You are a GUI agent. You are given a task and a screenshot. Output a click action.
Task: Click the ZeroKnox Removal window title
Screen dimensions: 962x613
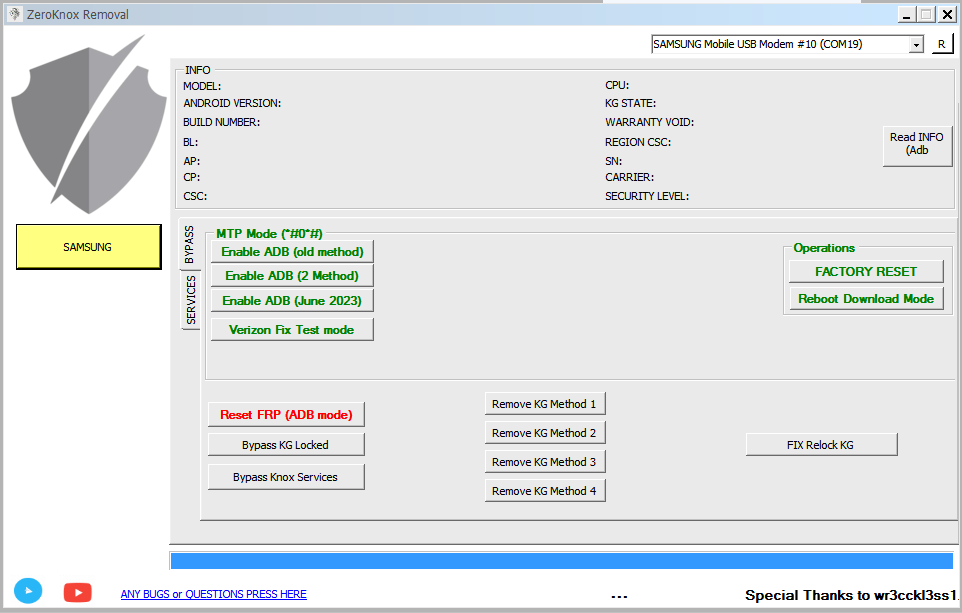pyautogui.click(x=78, y=15)
